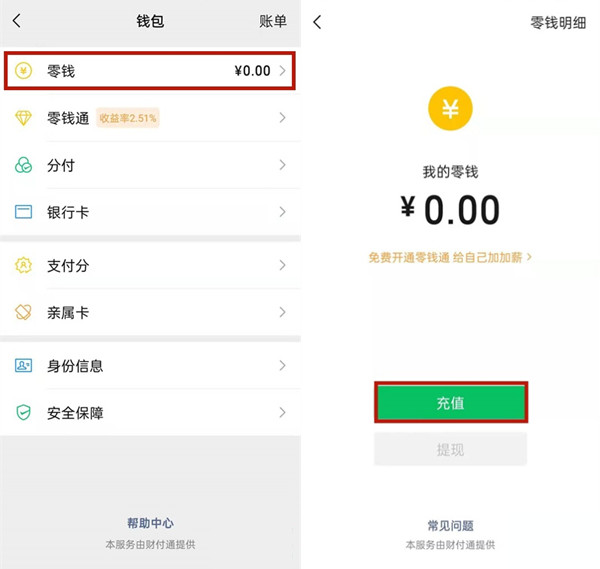Open the 银行卡 row chevron
Image resolution: width=600 pixels, height=569 pixels.
coord(283,212)
